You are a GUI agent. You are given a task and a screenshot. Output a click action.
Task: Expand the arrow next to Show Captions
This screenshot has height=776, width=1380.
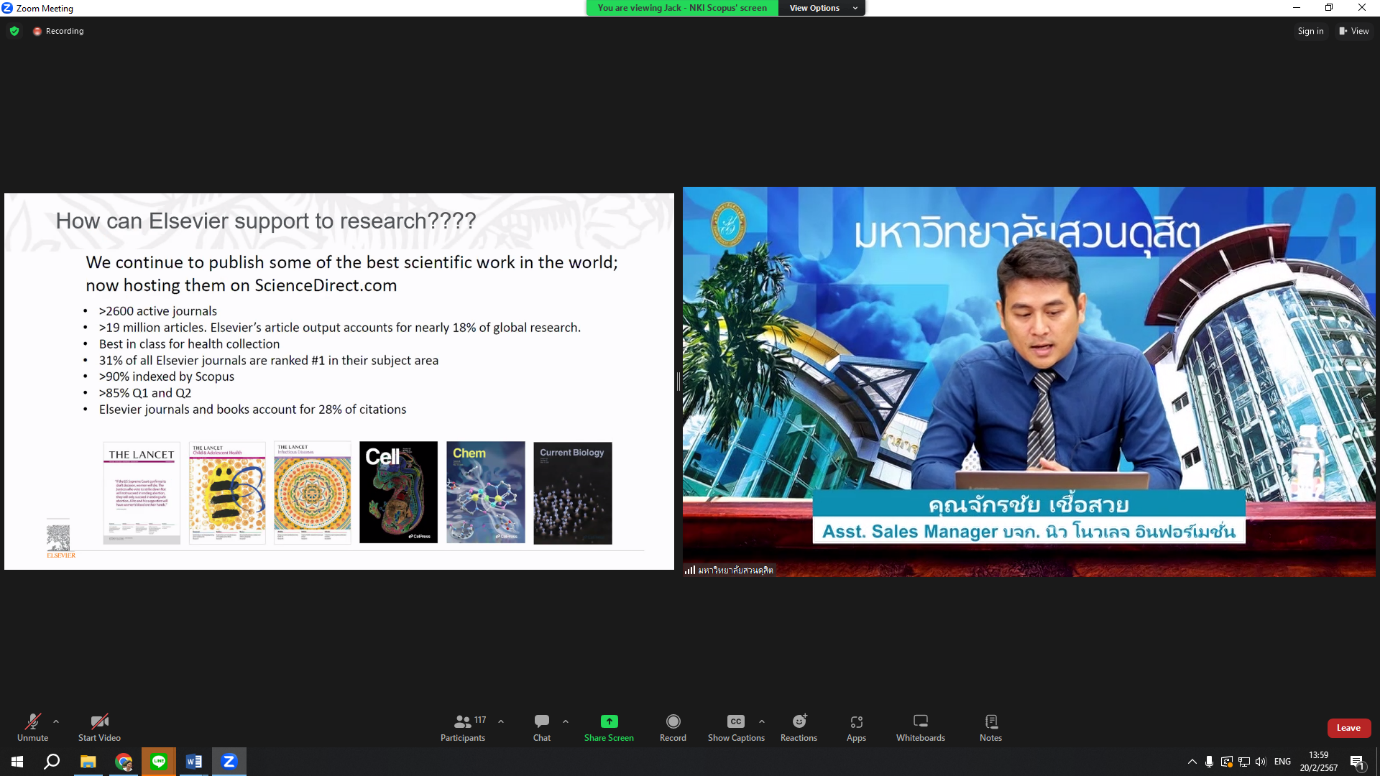point(762,721)
